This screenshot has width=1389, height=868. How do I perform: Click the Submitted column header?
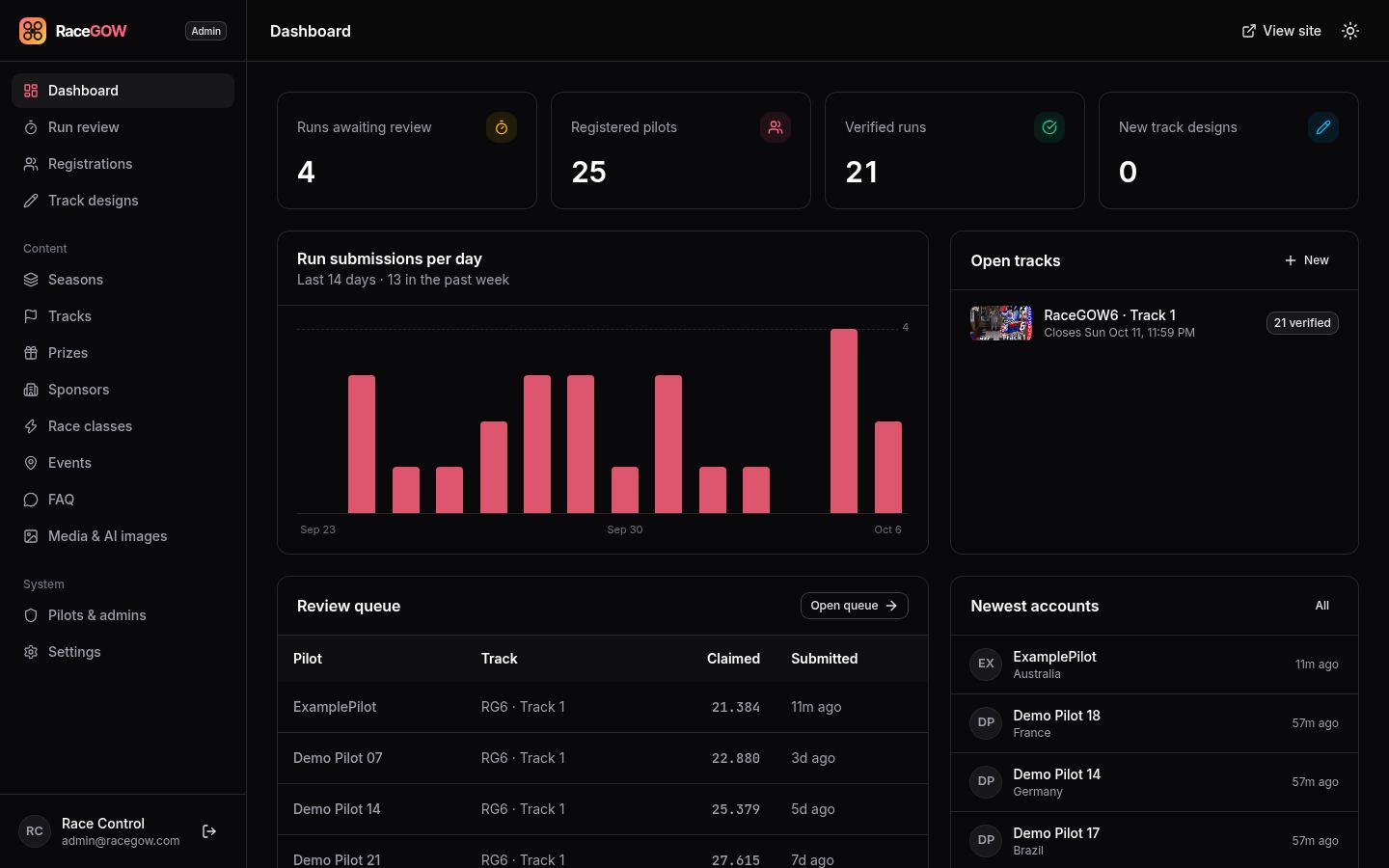[825, 659]
